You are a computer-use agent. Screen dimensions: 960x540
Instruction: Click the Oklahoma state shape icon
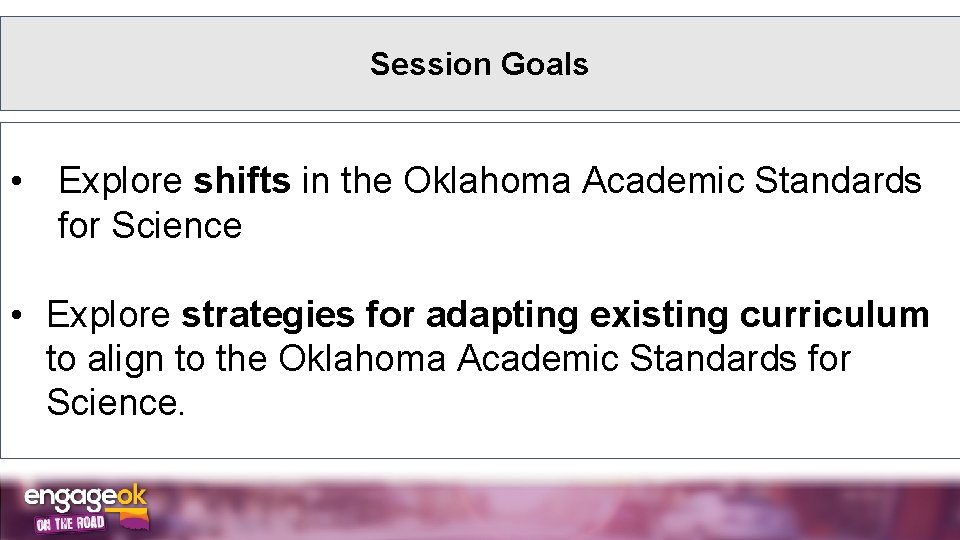(131, 518)
